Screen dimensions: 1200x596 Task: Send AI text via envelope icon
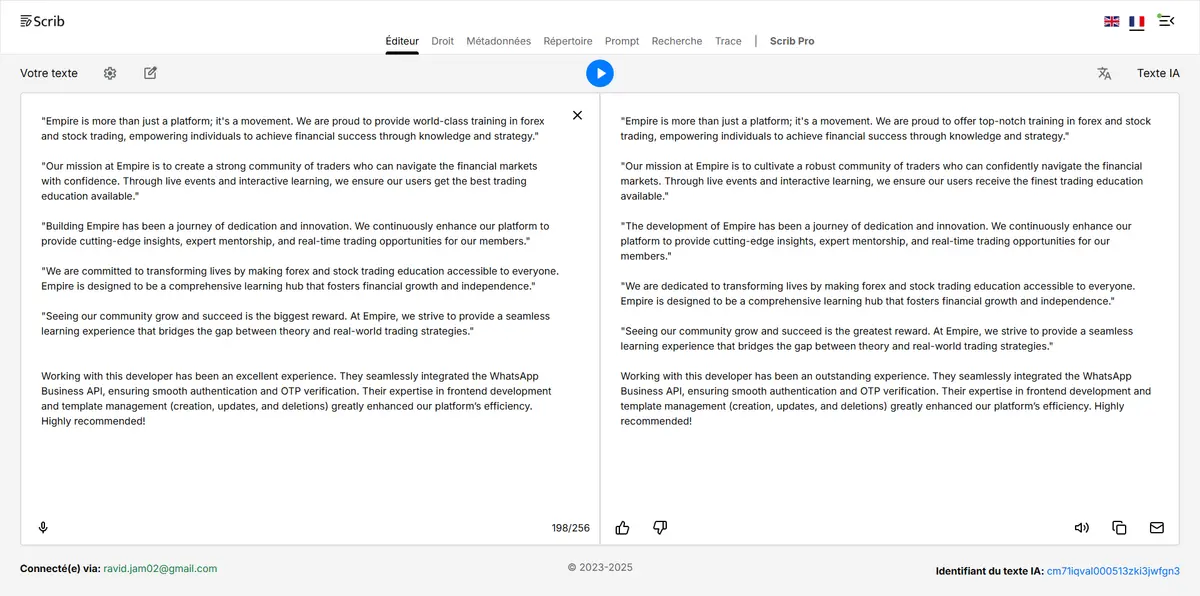1157,528
